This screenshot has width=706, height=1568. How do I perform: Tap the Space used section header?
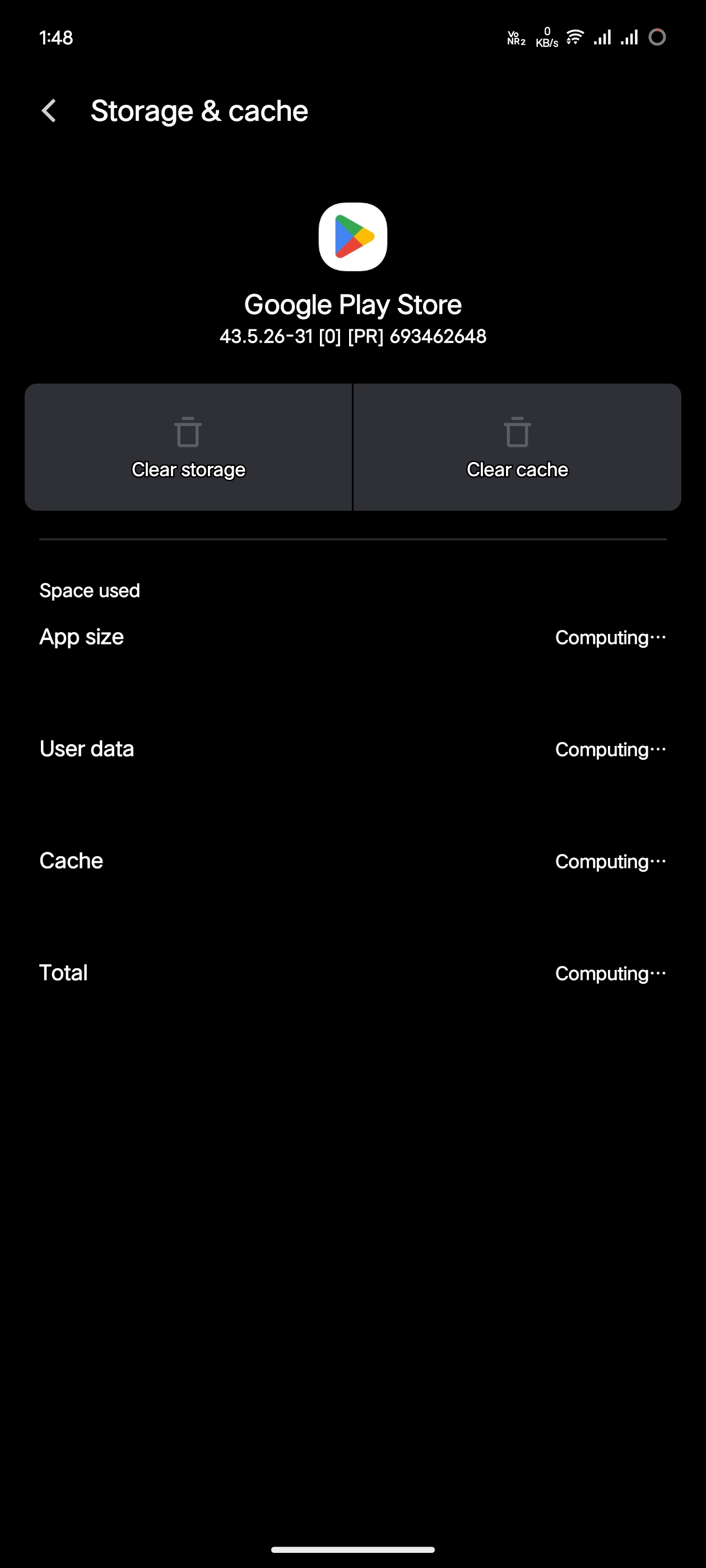[x=90, y=590]
